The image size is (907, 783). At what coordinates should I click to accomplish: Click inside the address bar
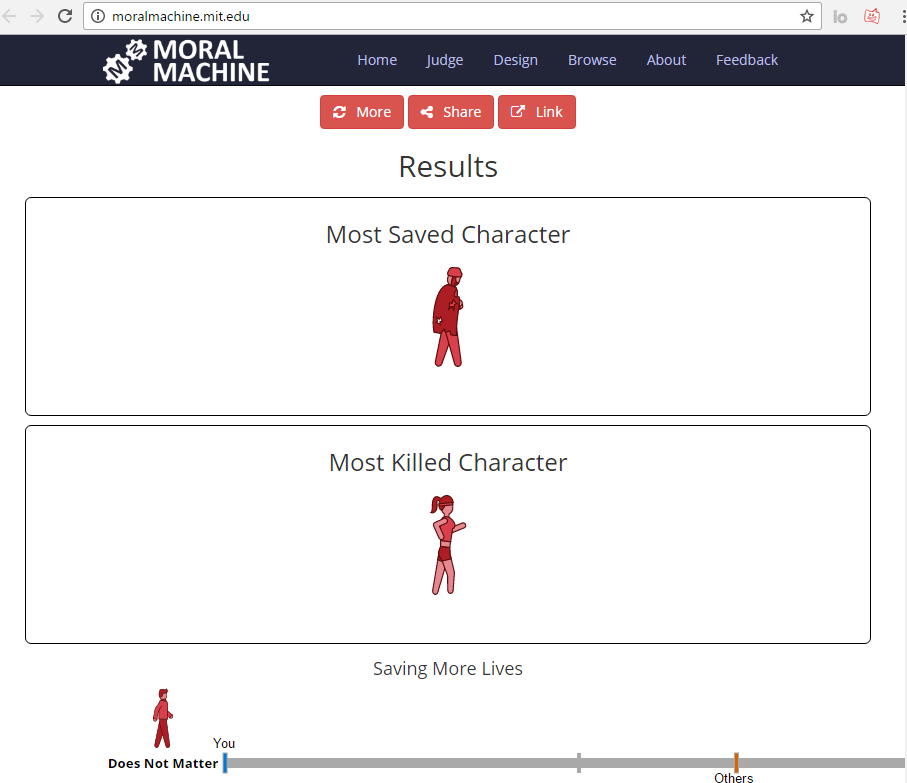400,16
